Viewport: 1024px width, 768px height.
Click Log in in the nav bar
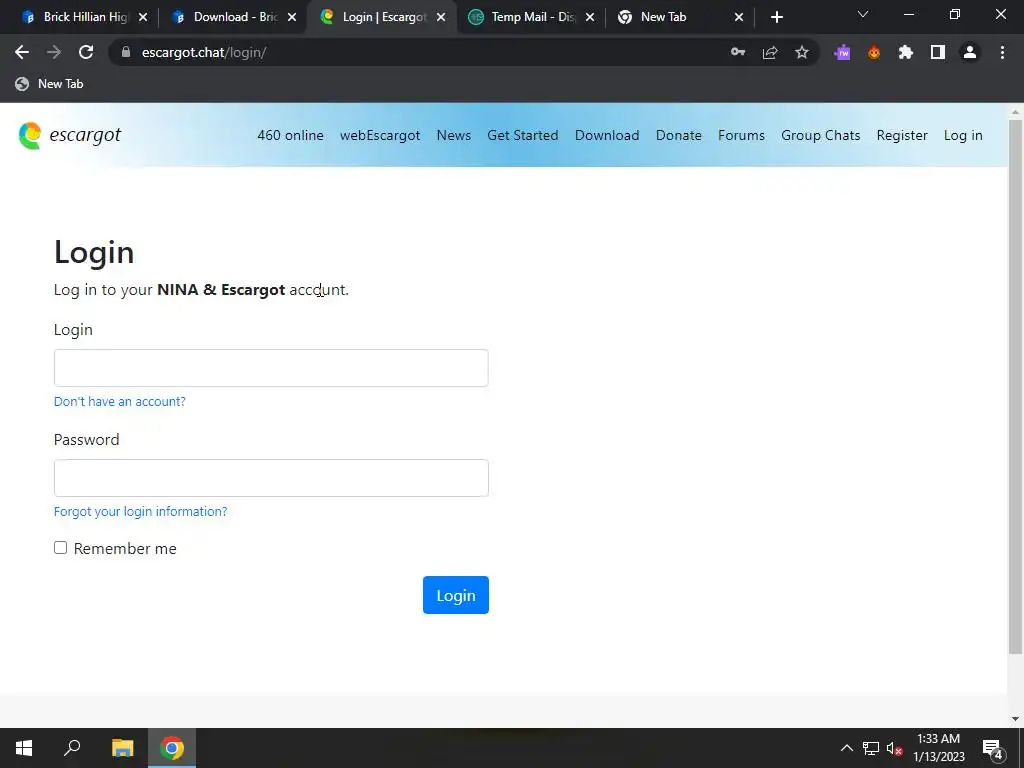point(963,135)
